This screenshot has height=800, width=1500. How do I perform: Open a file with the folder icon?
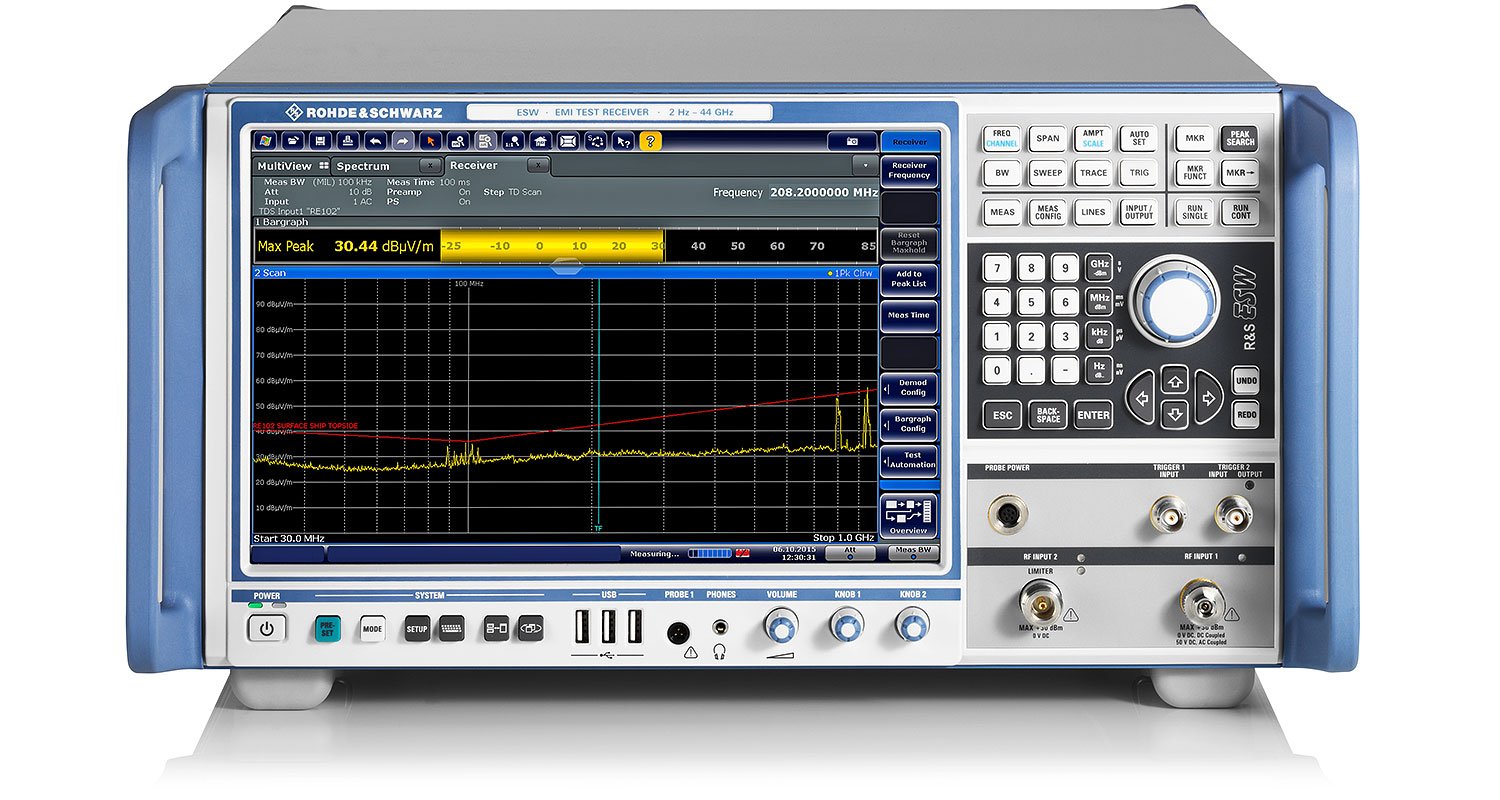[294, 141]
